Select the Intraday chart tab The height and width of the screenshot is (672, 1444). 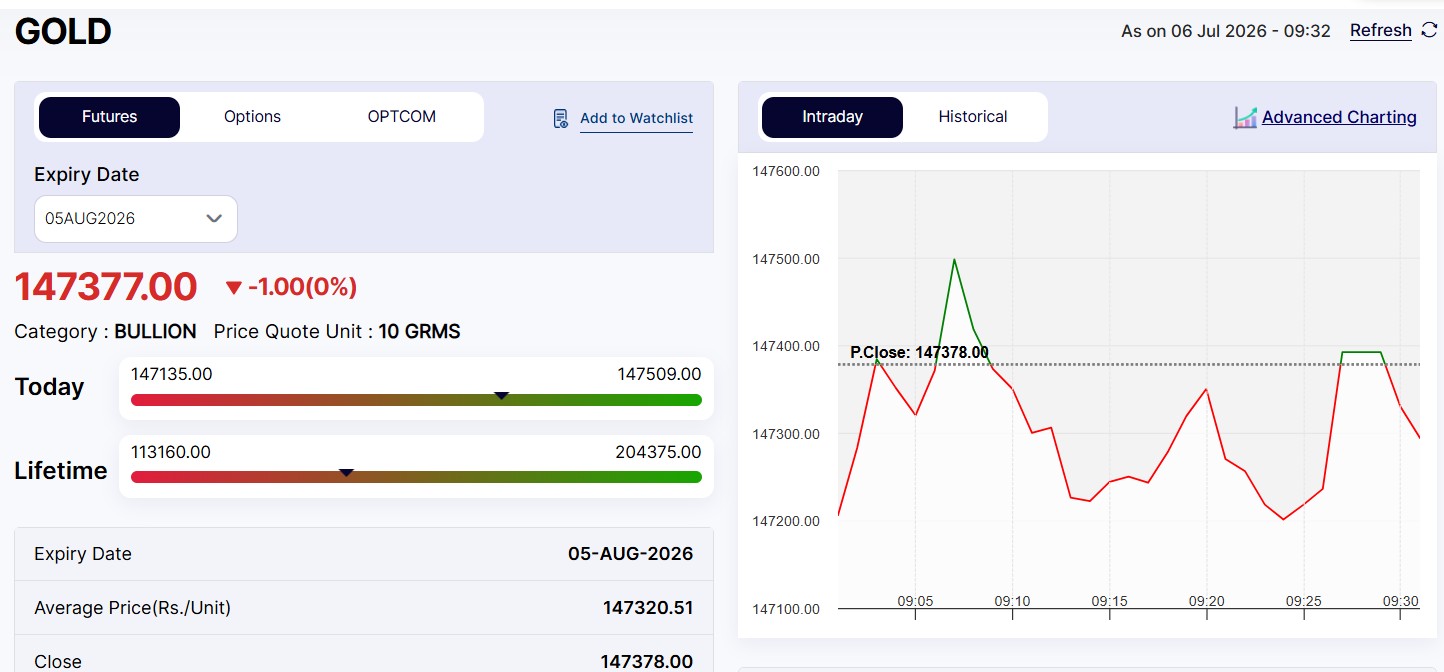(x=832, y=117)
